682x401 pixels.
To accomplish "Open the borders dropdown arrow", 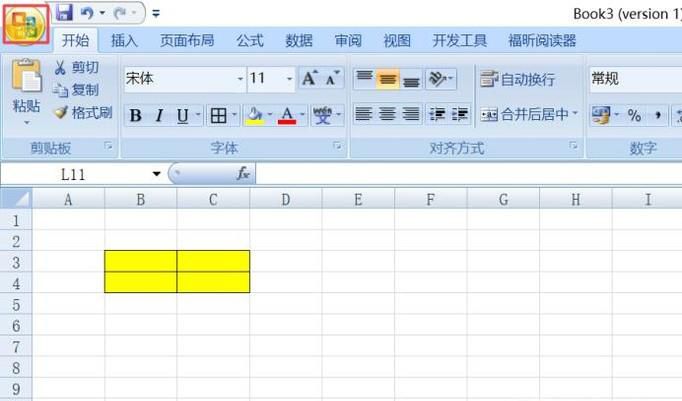I will (234, 115).
